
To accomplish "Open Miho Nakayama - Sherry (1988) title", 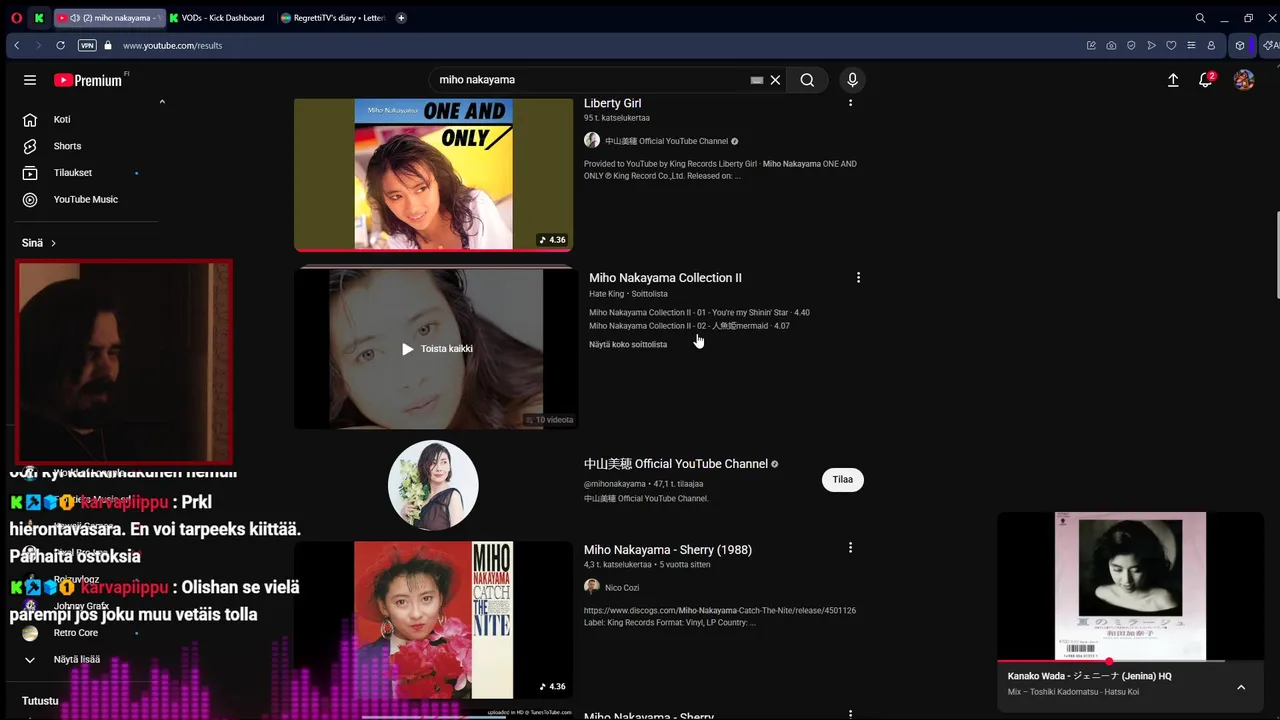I will point(668,550).
